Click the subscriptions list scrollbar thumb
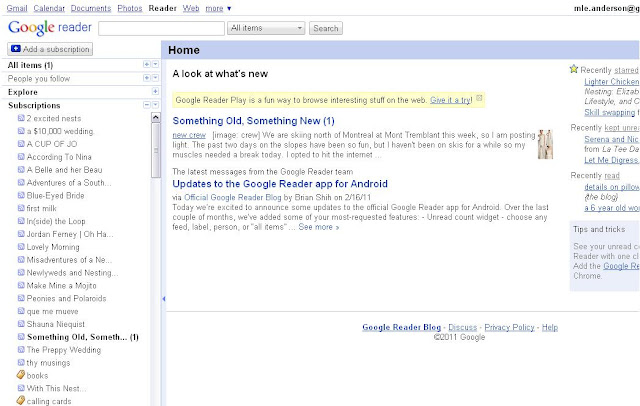Image resolution: width=640 pixels, height=406 pixels. tap(156, 150)
